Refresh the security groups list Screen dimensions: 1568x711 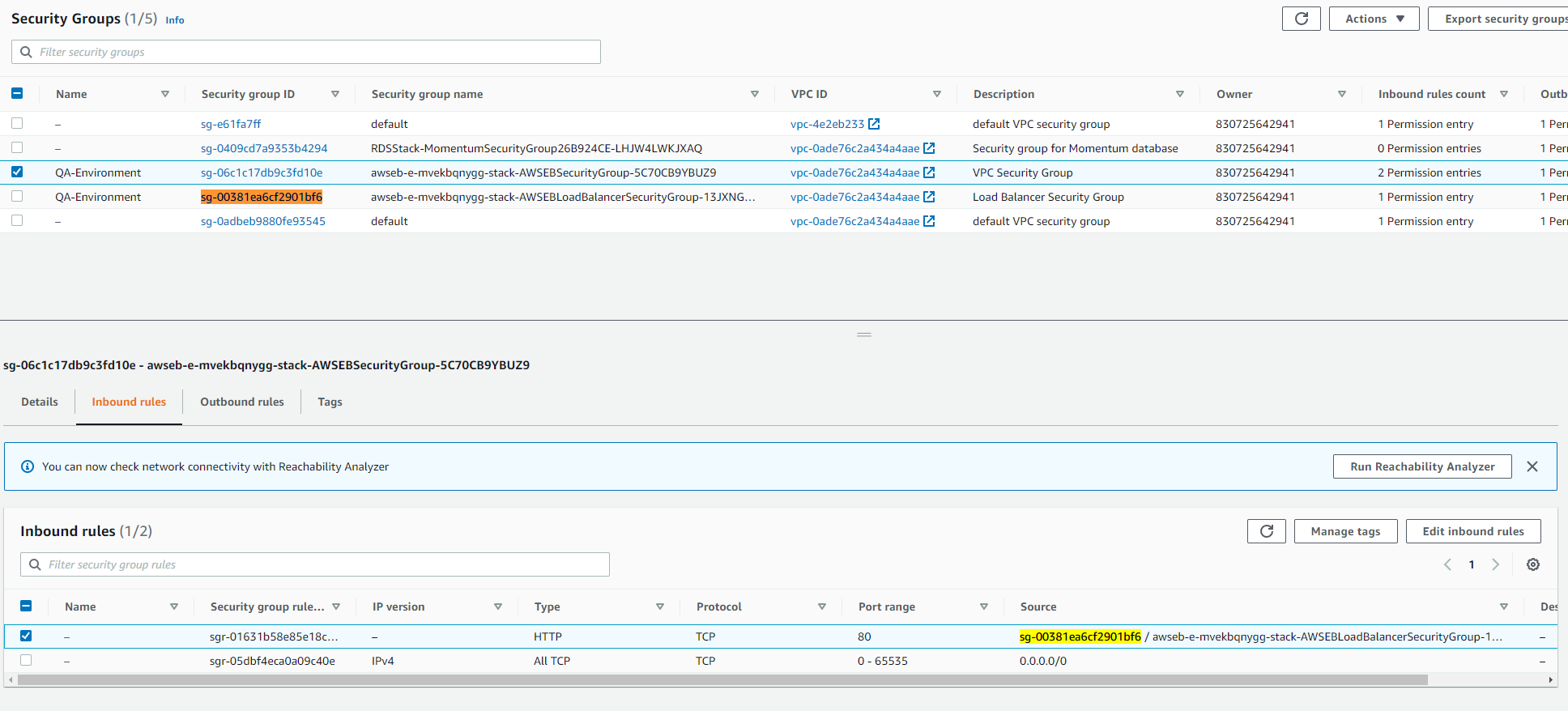(x=1301, y=19)
